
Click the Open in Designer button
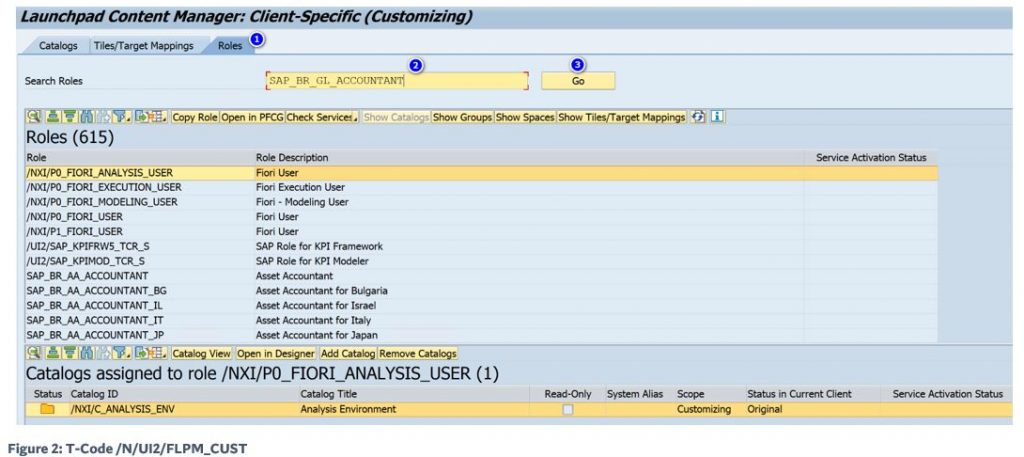pos(276,353)
